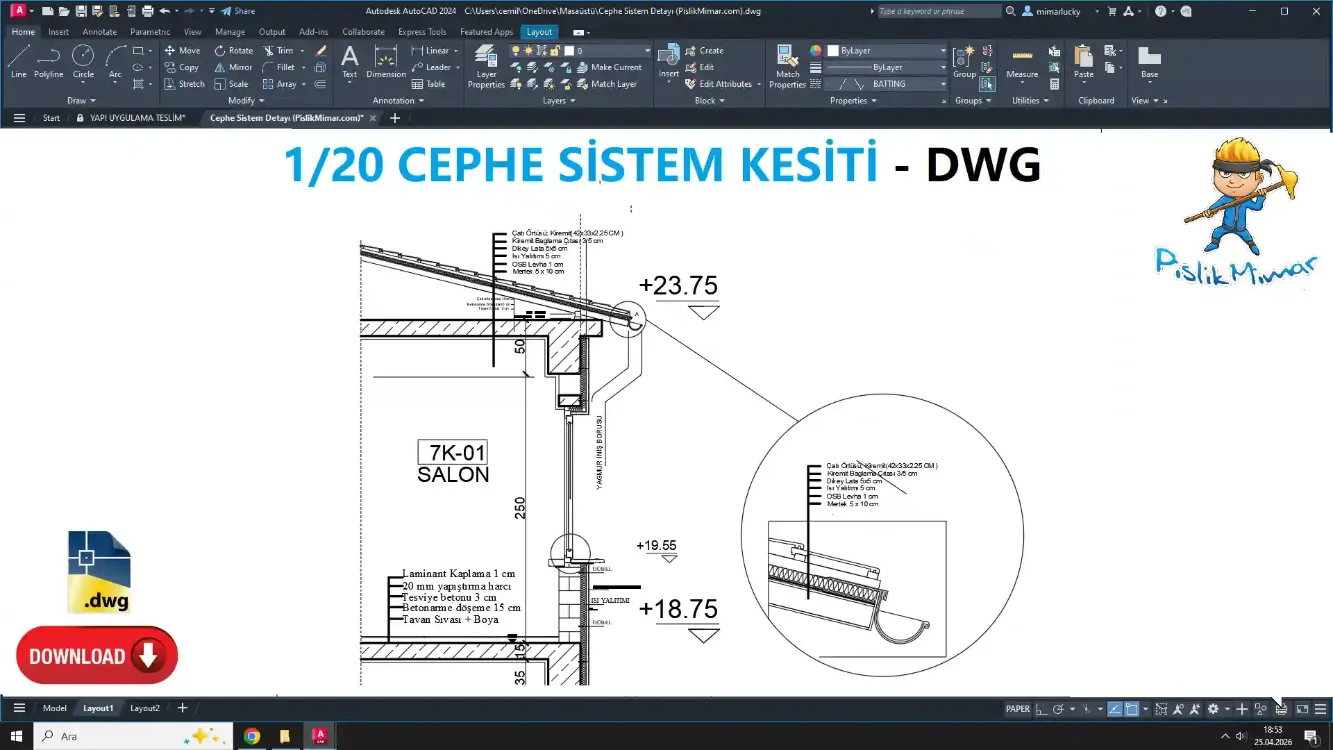This screenshot has width=1333, height=750.
Task: Open the ByLayer lineweight dropdown
Action: click(x=886, y=67)
